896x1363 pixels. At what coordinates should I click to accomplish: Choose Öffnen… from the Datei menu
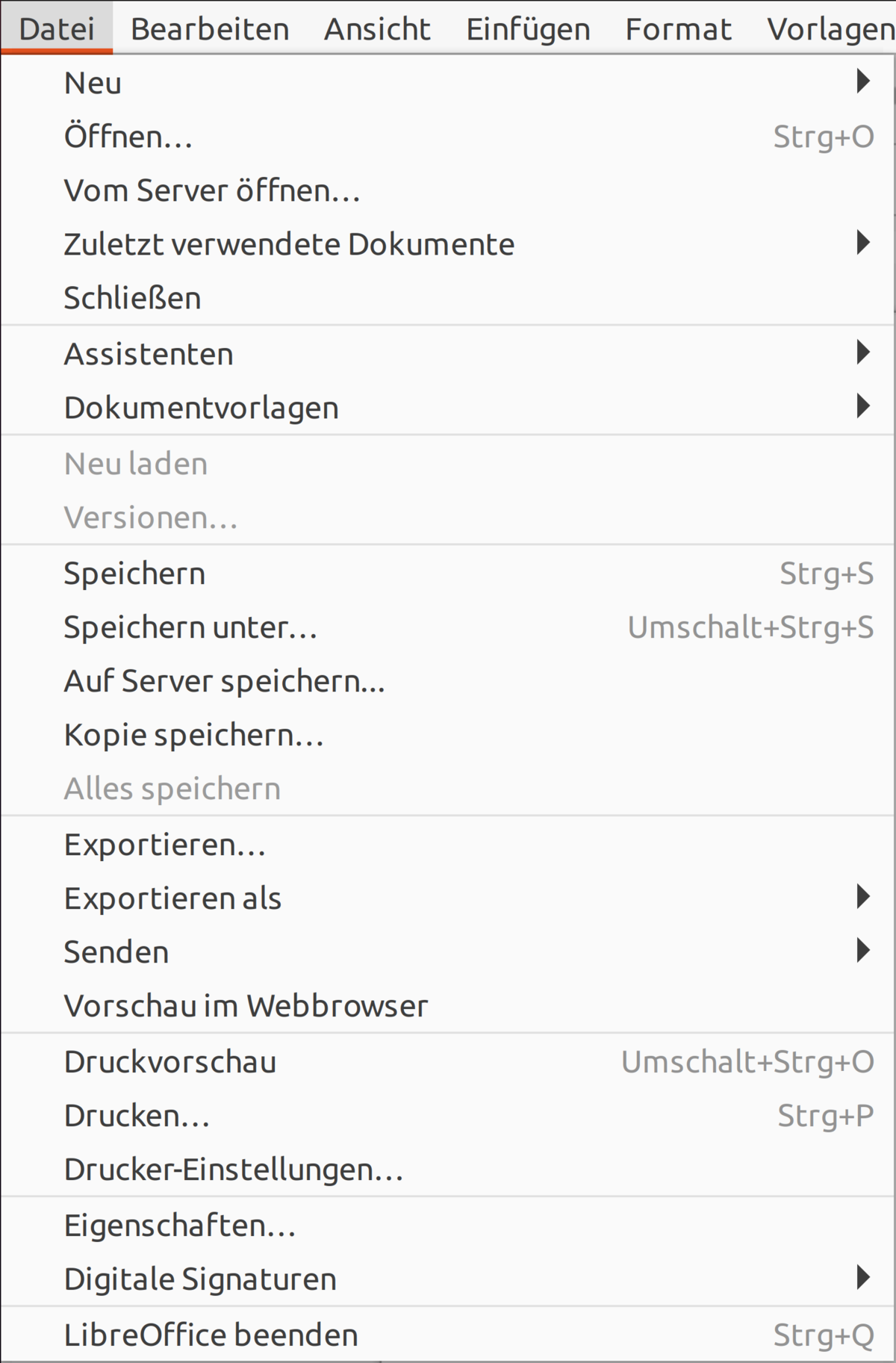(x=447, y=137)
